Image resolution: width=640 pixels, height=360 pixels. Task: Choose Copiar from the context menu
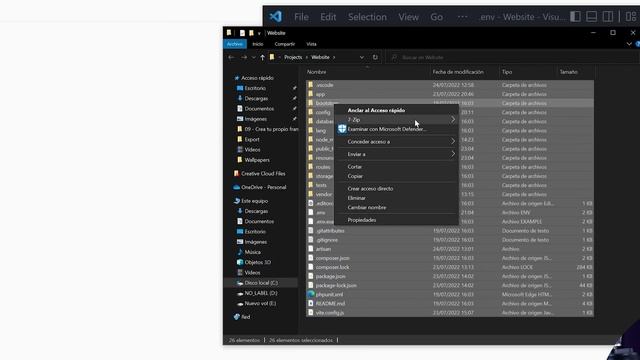point(396,176)
